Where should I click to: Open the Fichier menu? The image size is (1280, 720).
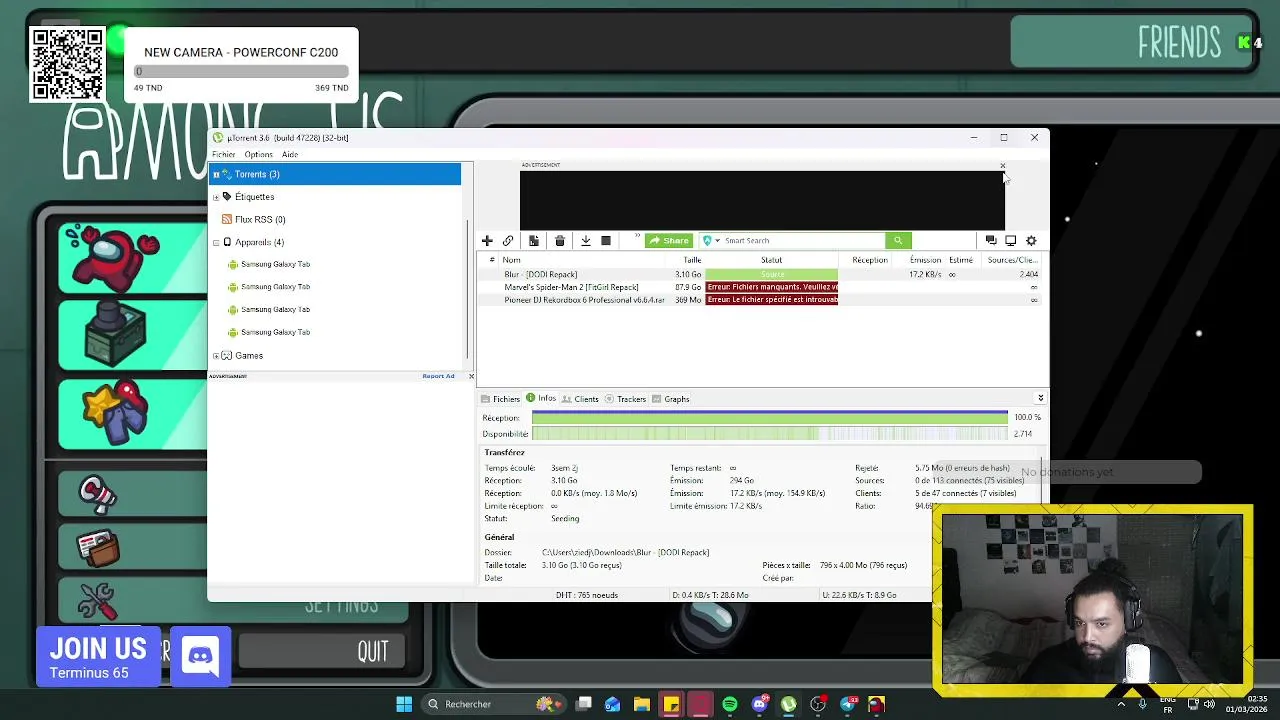click(x=223, y=154)
